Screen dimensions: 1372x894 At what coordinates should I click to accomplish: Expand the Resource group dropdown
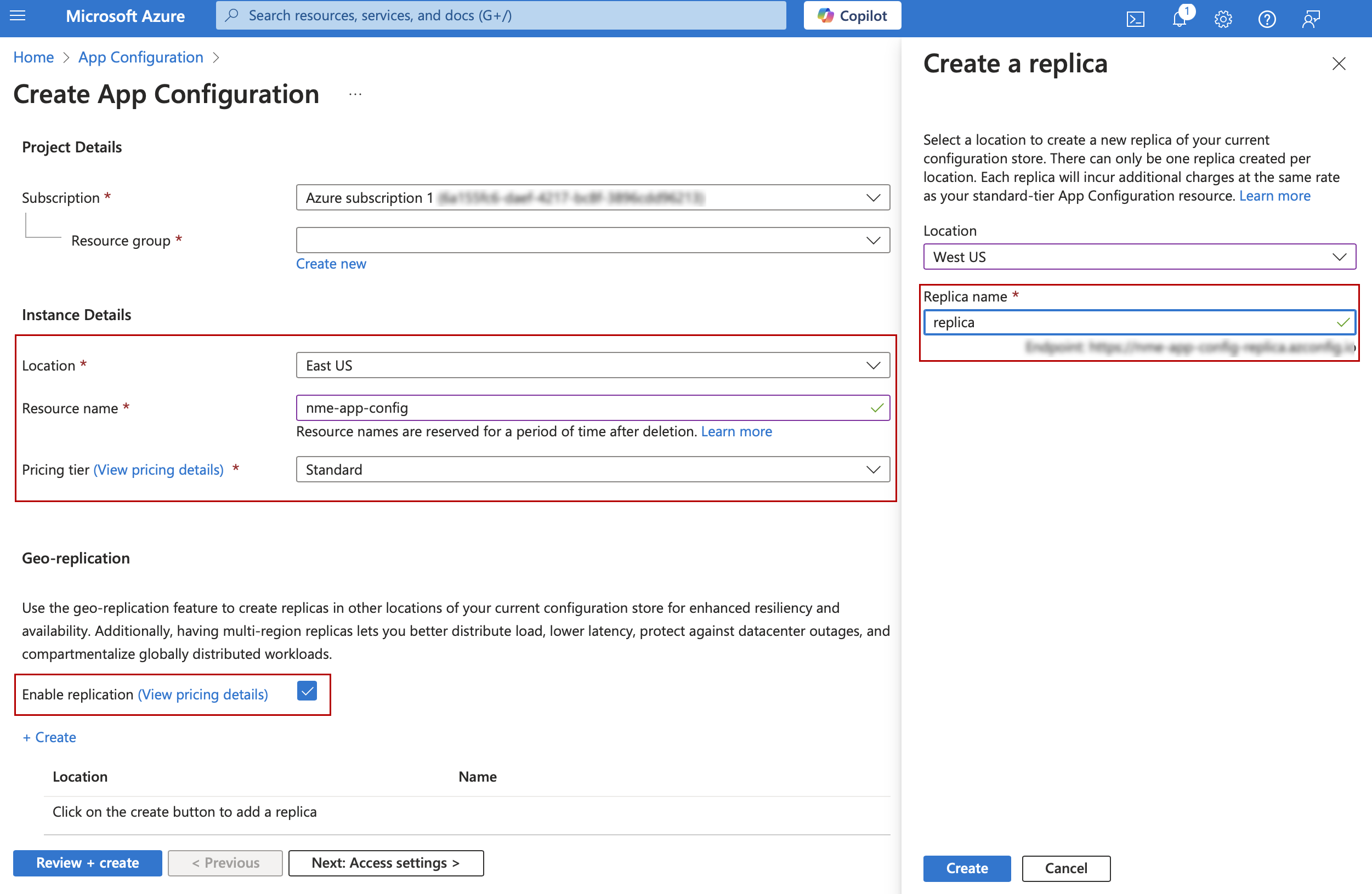(593, 241)
